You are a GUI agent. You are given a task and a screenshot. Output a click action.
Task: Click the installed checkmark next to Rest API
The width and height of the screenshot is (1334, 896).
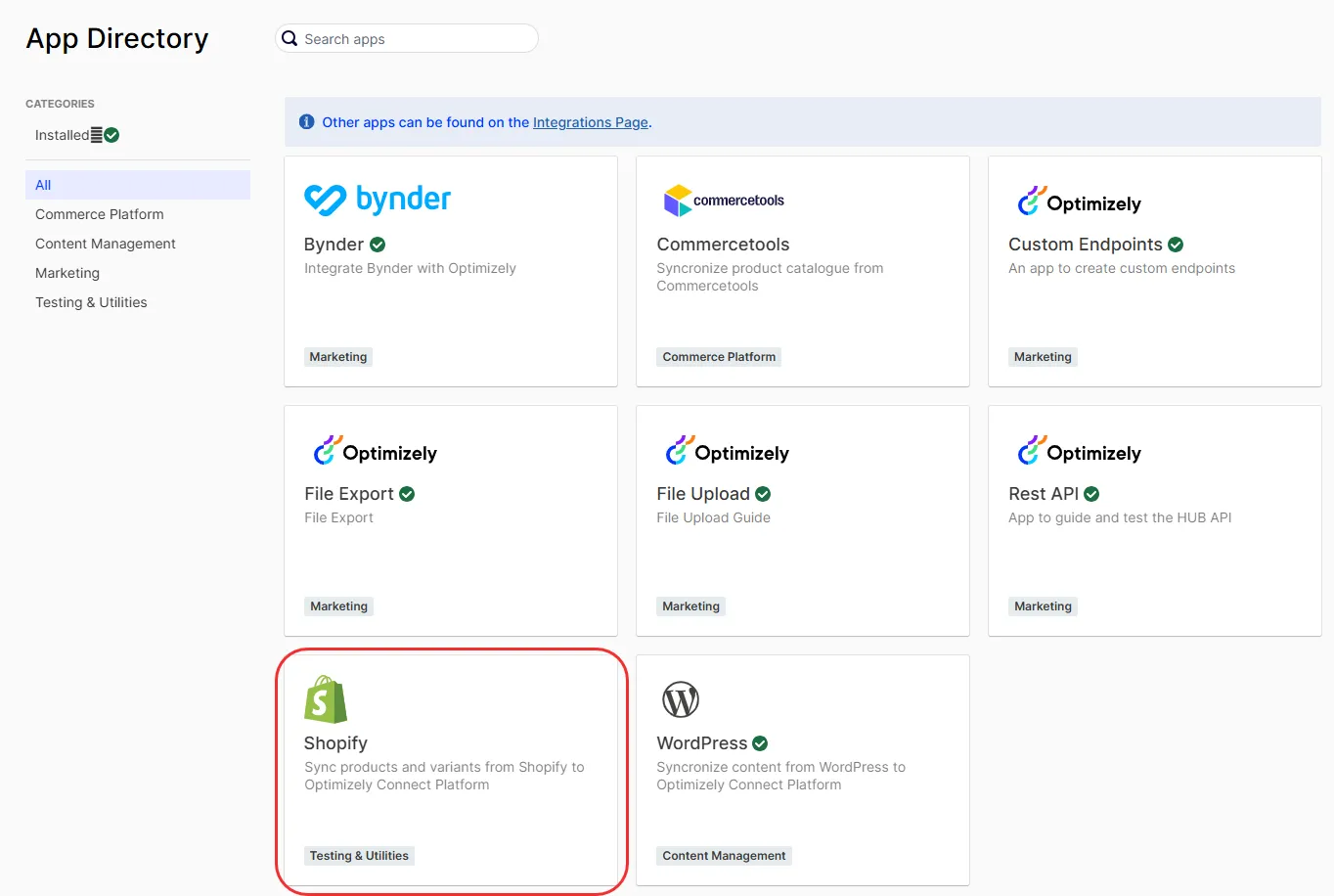(x=1091, y=494)
